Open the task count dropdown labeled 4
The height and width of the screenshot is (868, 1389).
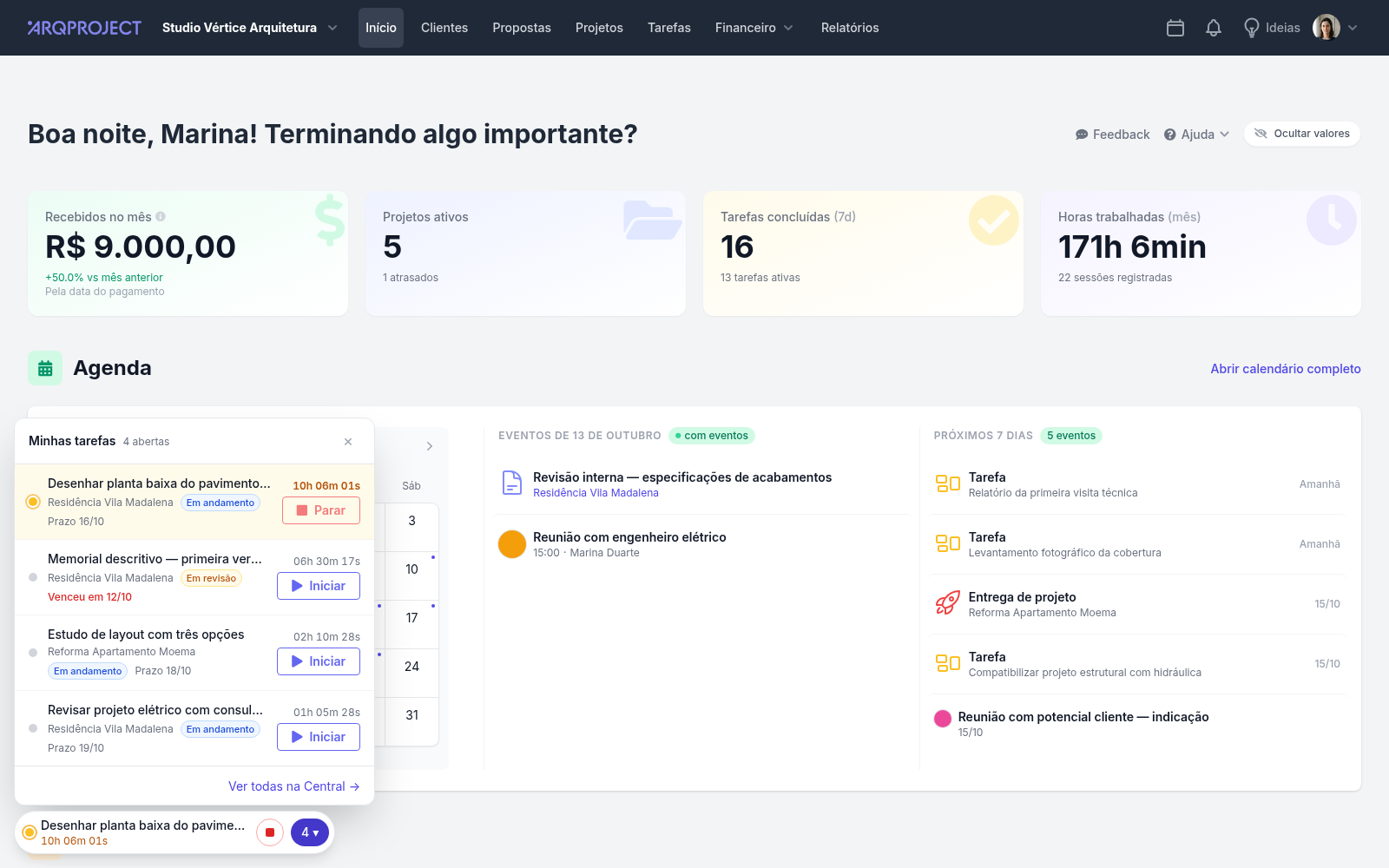(x=310, y=832)
